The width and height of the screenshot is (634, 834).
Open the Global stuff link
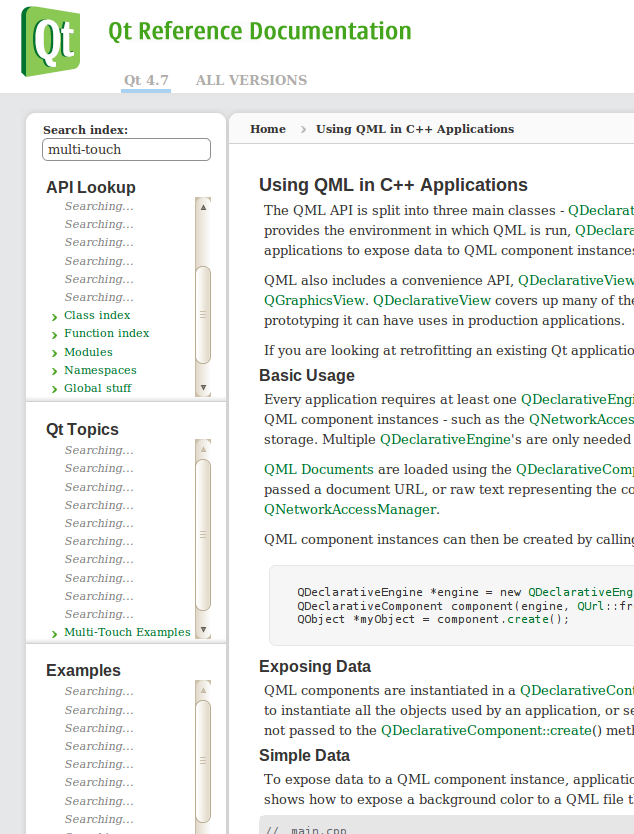pyautogui.click(x=98, y=388)
